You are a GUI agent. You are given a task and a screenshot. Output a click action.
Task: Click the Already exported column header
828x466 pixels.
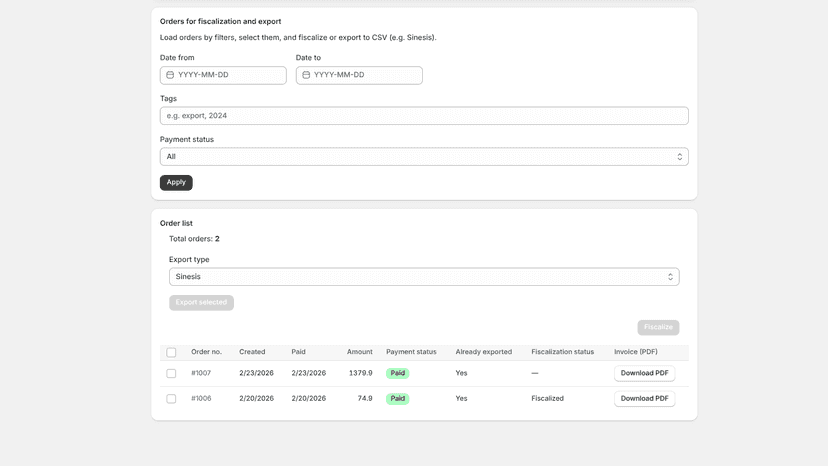pos(484,352)
